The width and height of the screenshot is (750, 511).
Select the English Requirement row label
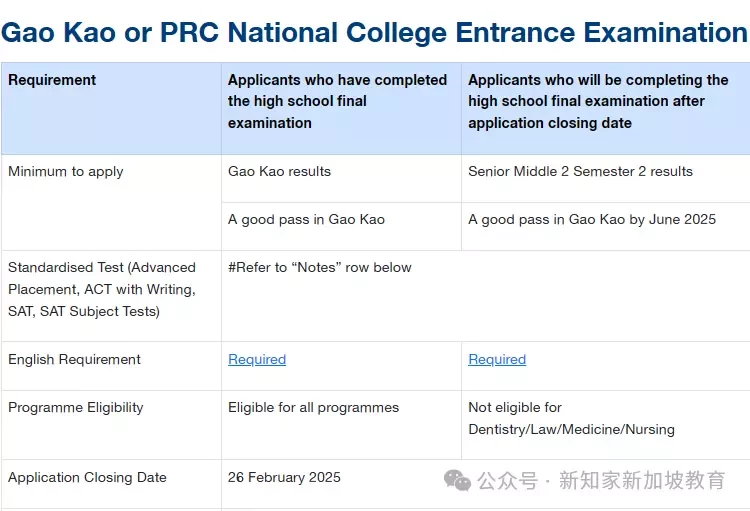tap(74, 359)
